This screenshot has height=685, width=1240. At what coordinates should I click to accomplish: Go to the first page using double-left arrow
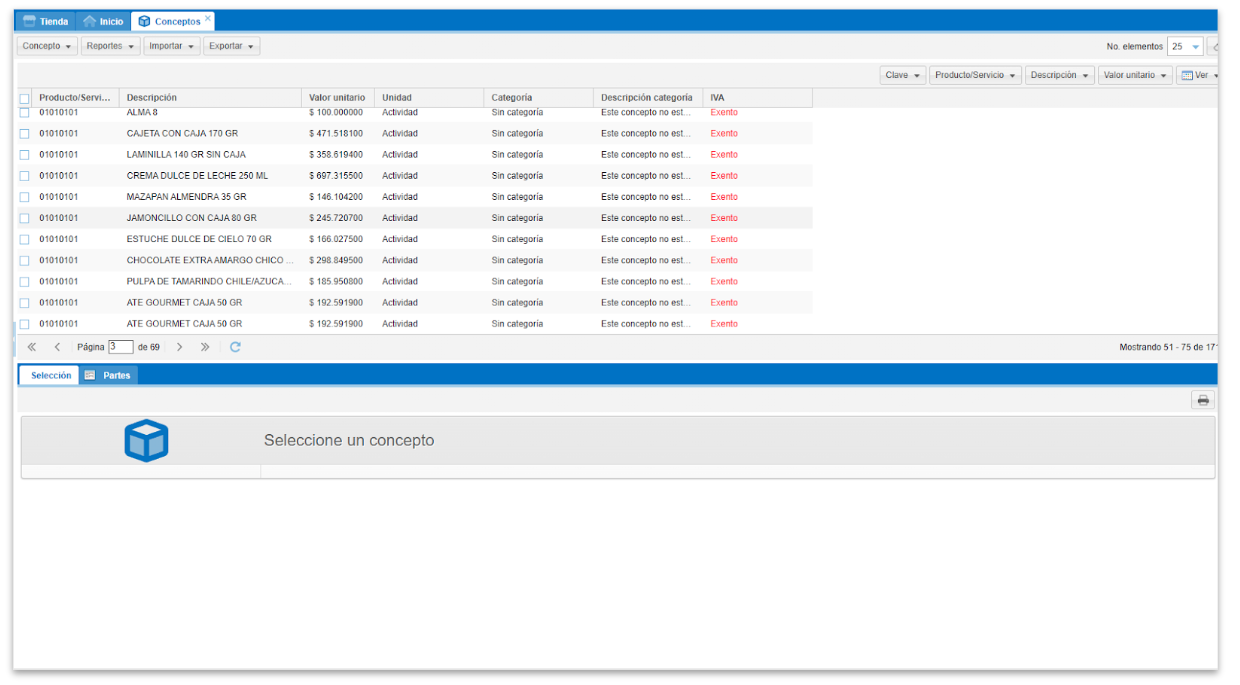coord(32,347)
